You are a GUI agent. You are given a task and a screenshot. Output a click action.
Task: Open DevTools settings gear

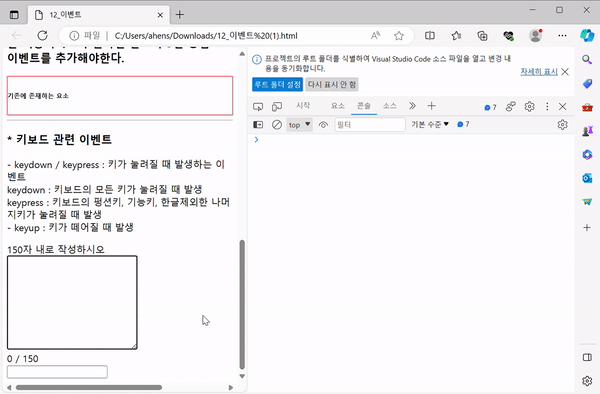(x=529, y=106)
